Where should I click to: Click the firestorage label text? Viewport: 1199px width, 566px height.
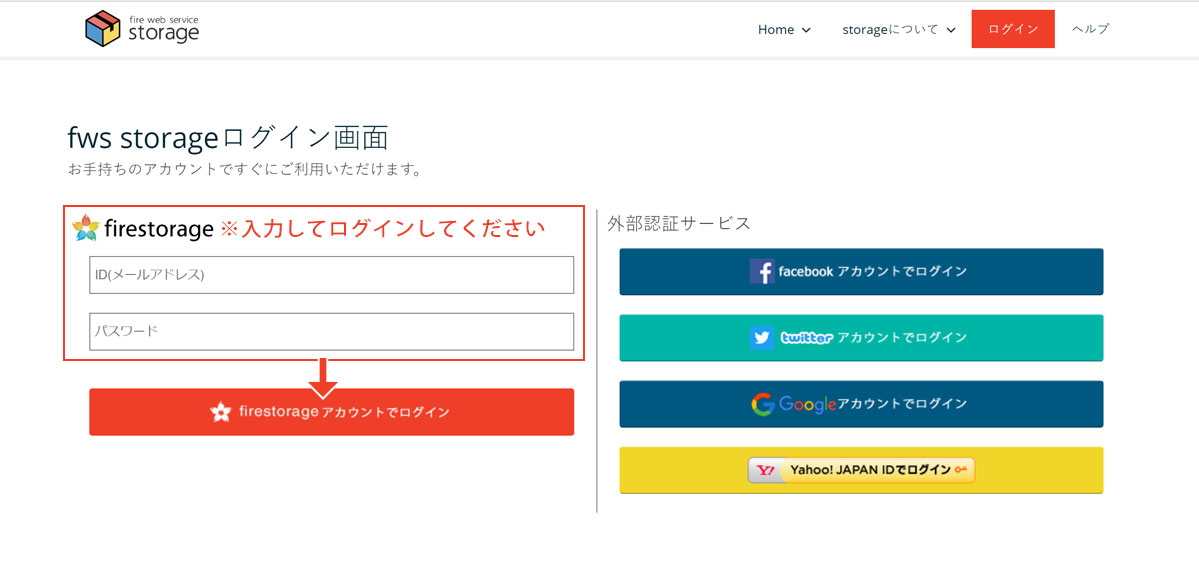[158, 229]
